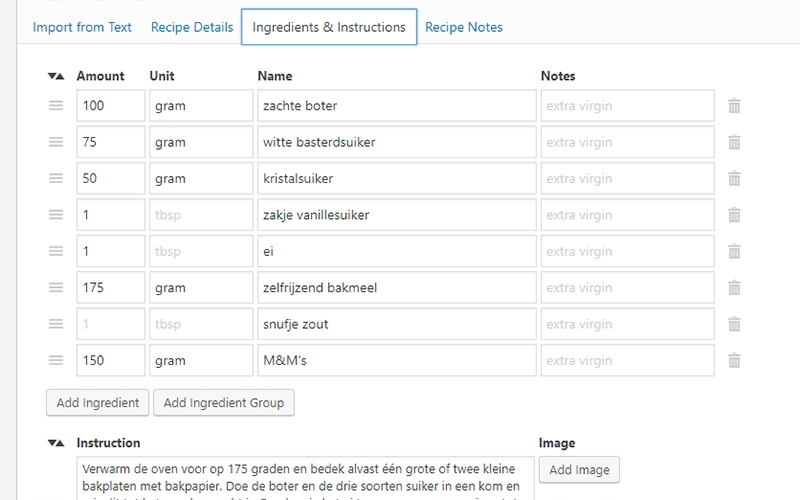Click amount field of zakje vanillesuiker row
This screenshot has width=800, height=500.
111,215
